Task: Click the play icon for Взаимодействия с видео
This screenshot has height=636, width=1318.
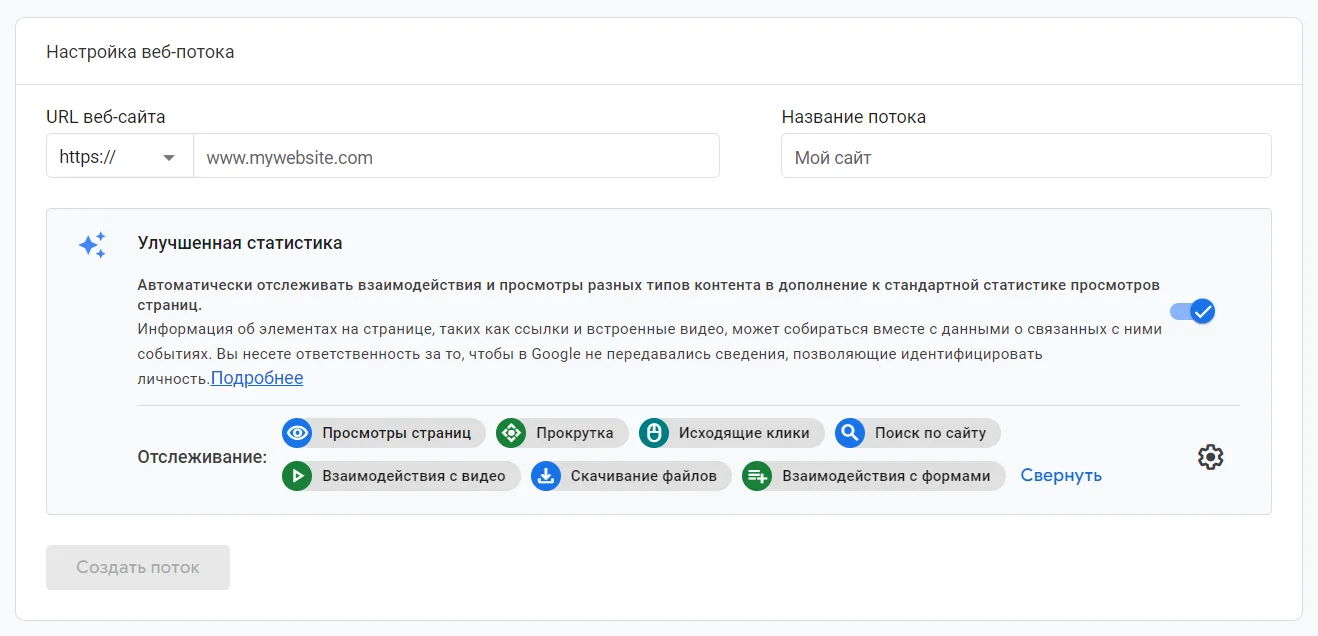Action: 297,476
